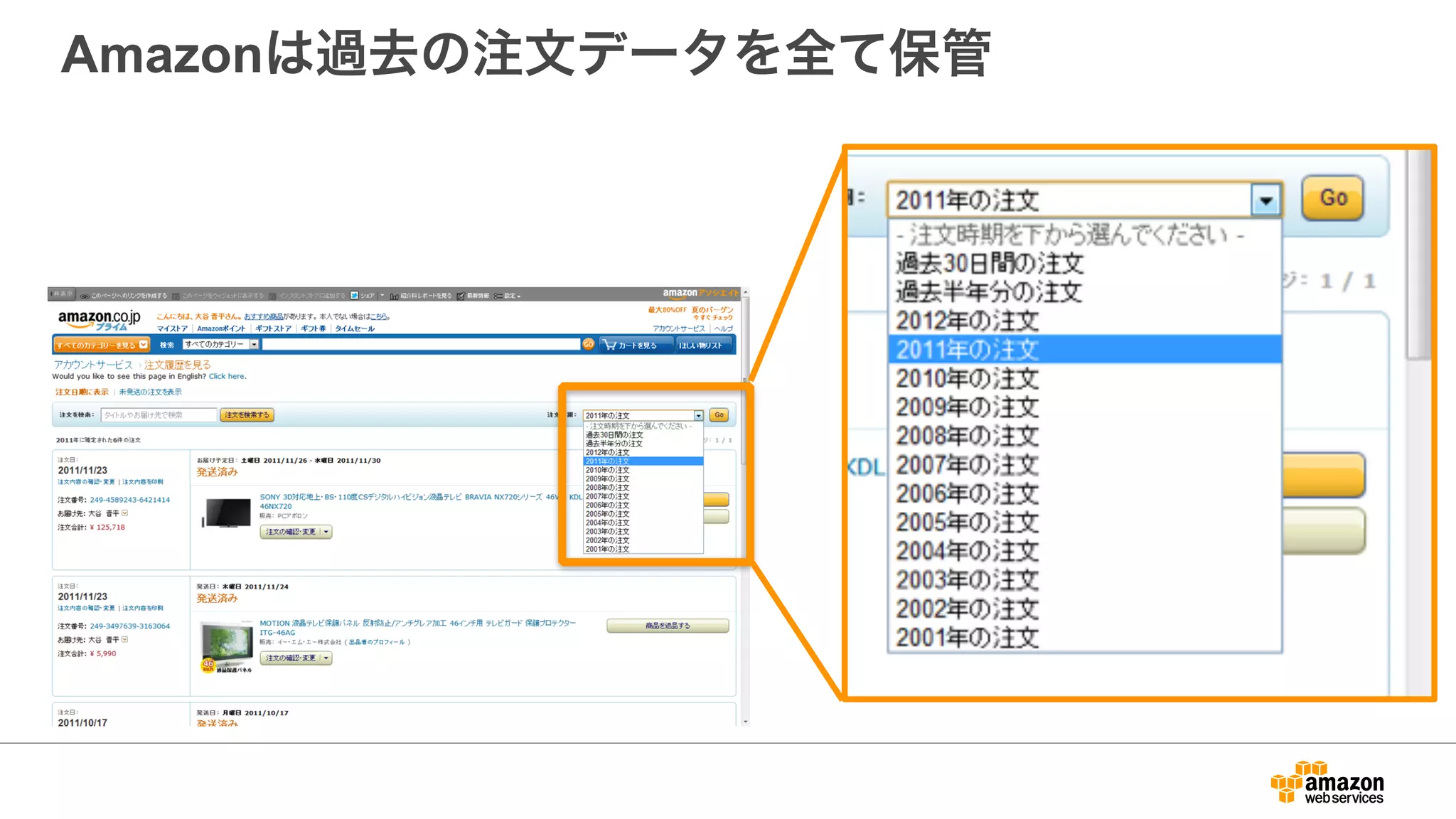
Task: Open the 2011年の注文 combo box on the small page
Action: pyautogui.click(x=643, y=415)
